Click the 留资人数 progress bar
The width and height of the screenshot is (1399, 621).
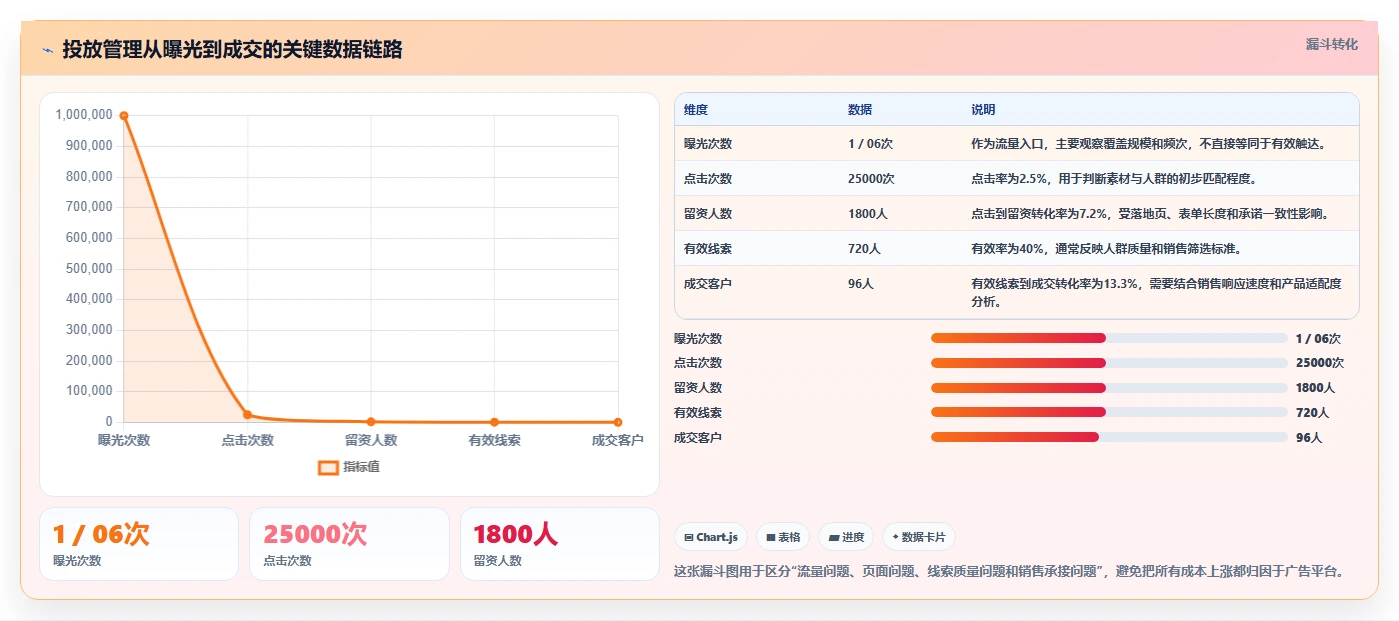(1109, 388)
